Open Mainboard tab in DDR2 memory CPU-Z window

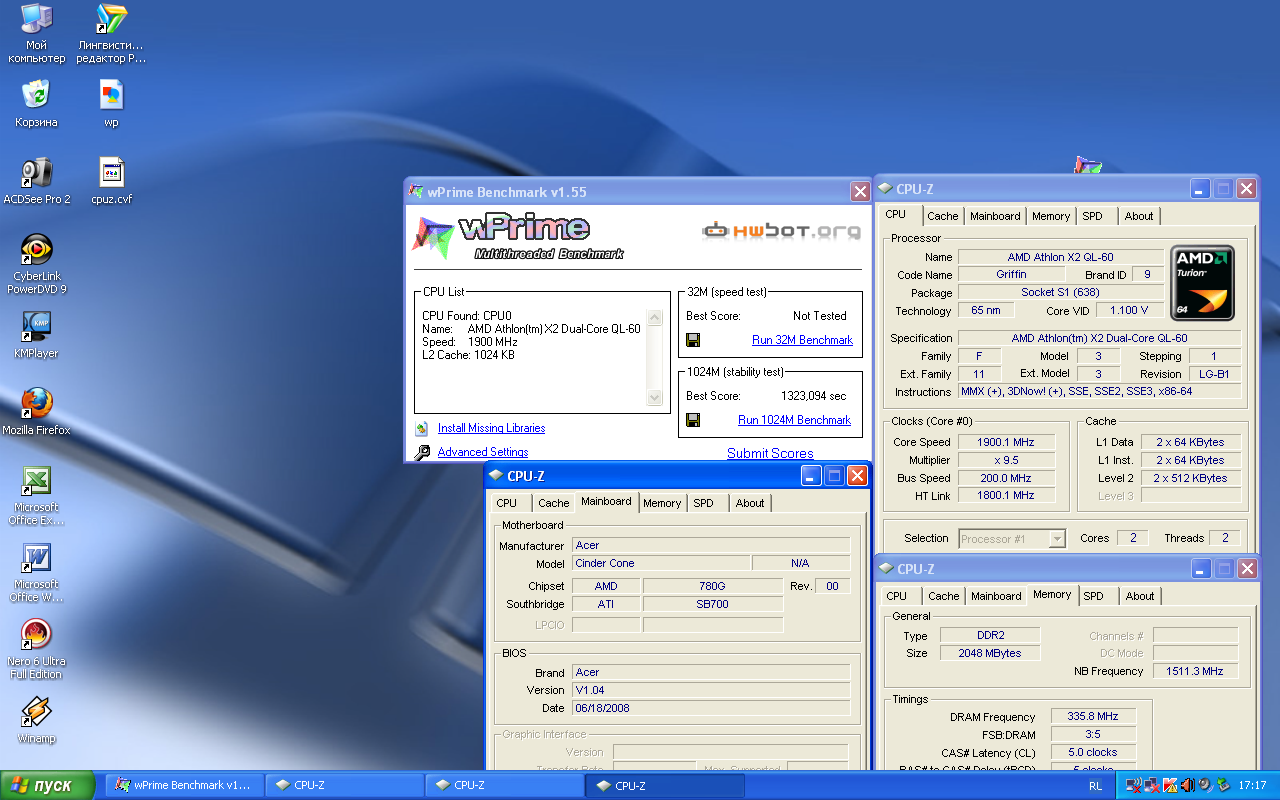pos(996,596)
